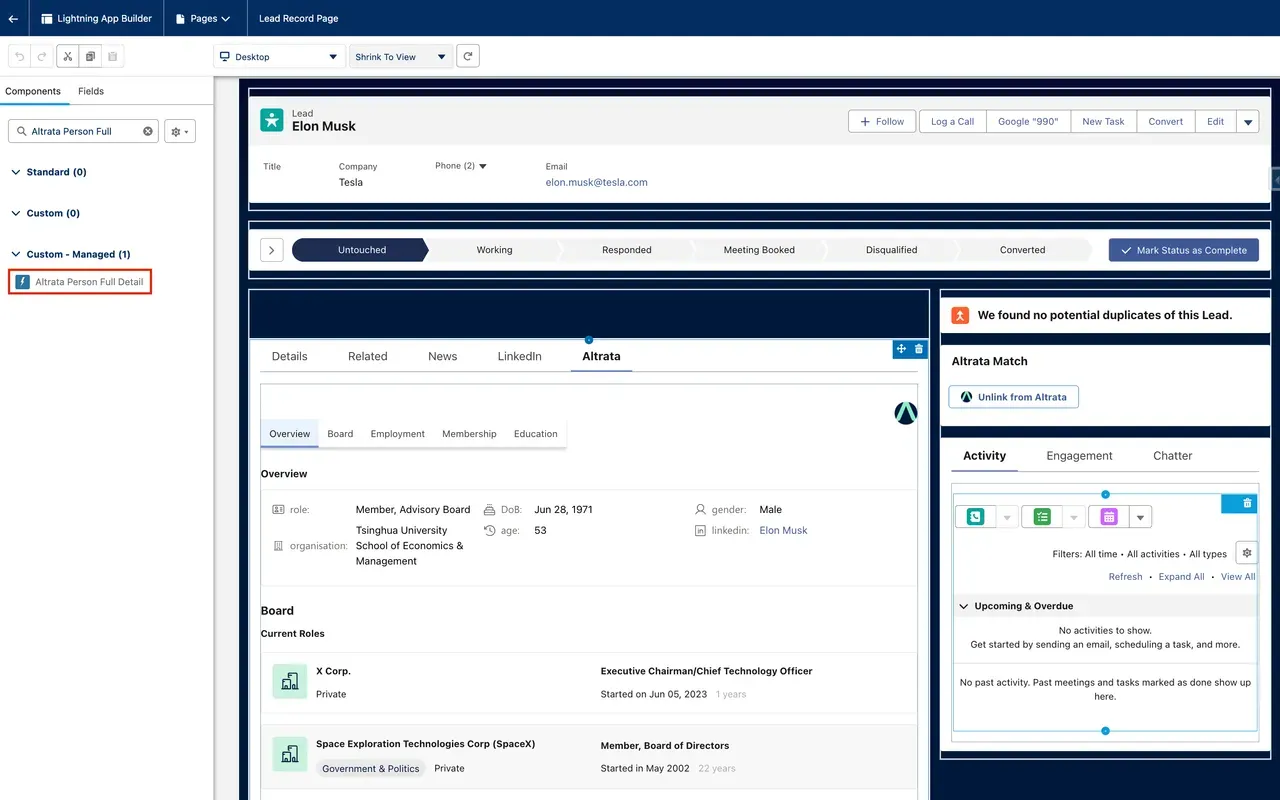Open the News tab
Image resolution: width=1280 pixels, height=800 pixels.
[x=443, y=356]
